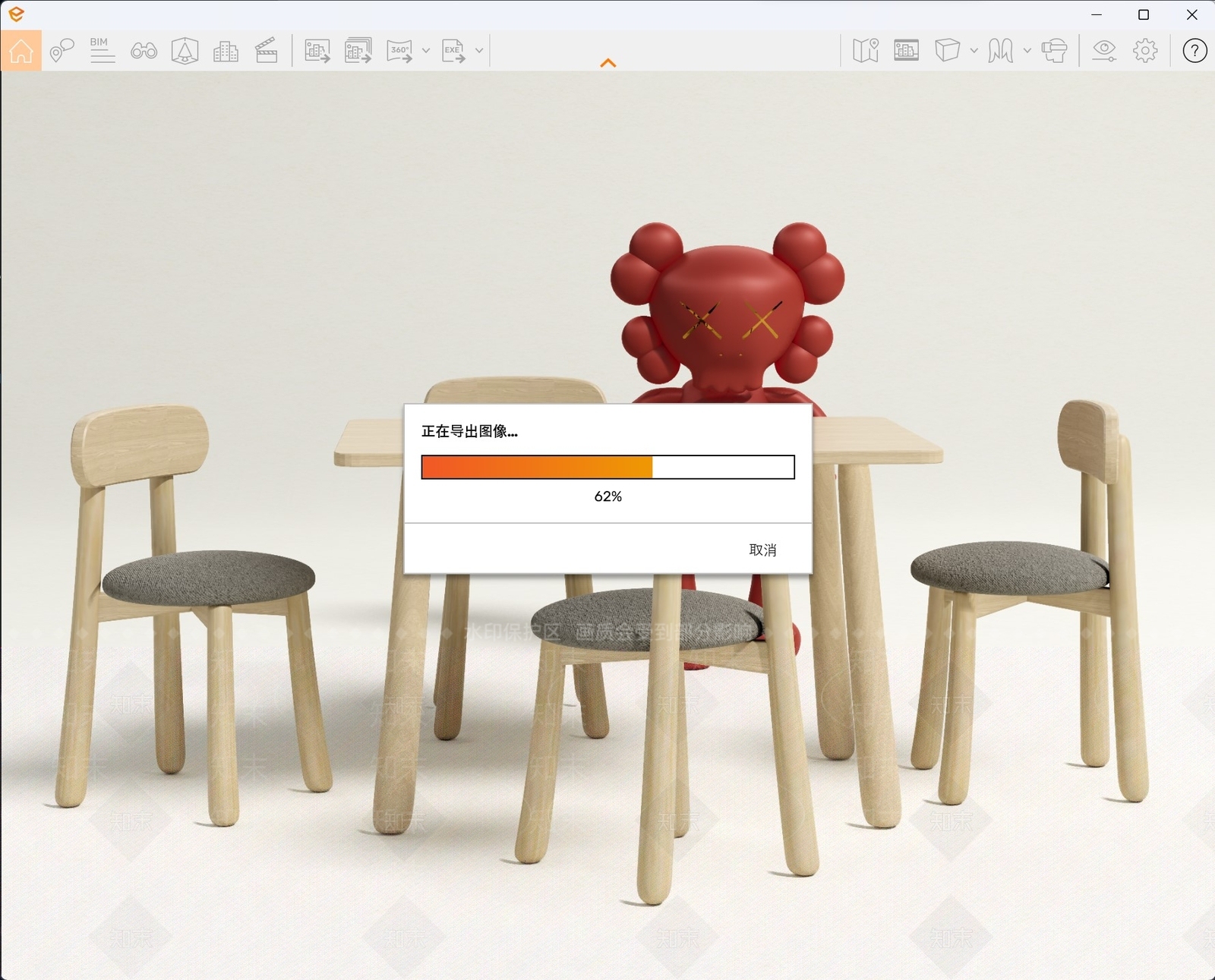1215x980 pixels.
Task: Open the Site Context buildings icon
Action: pyautogui.click(x=226, y=51)
